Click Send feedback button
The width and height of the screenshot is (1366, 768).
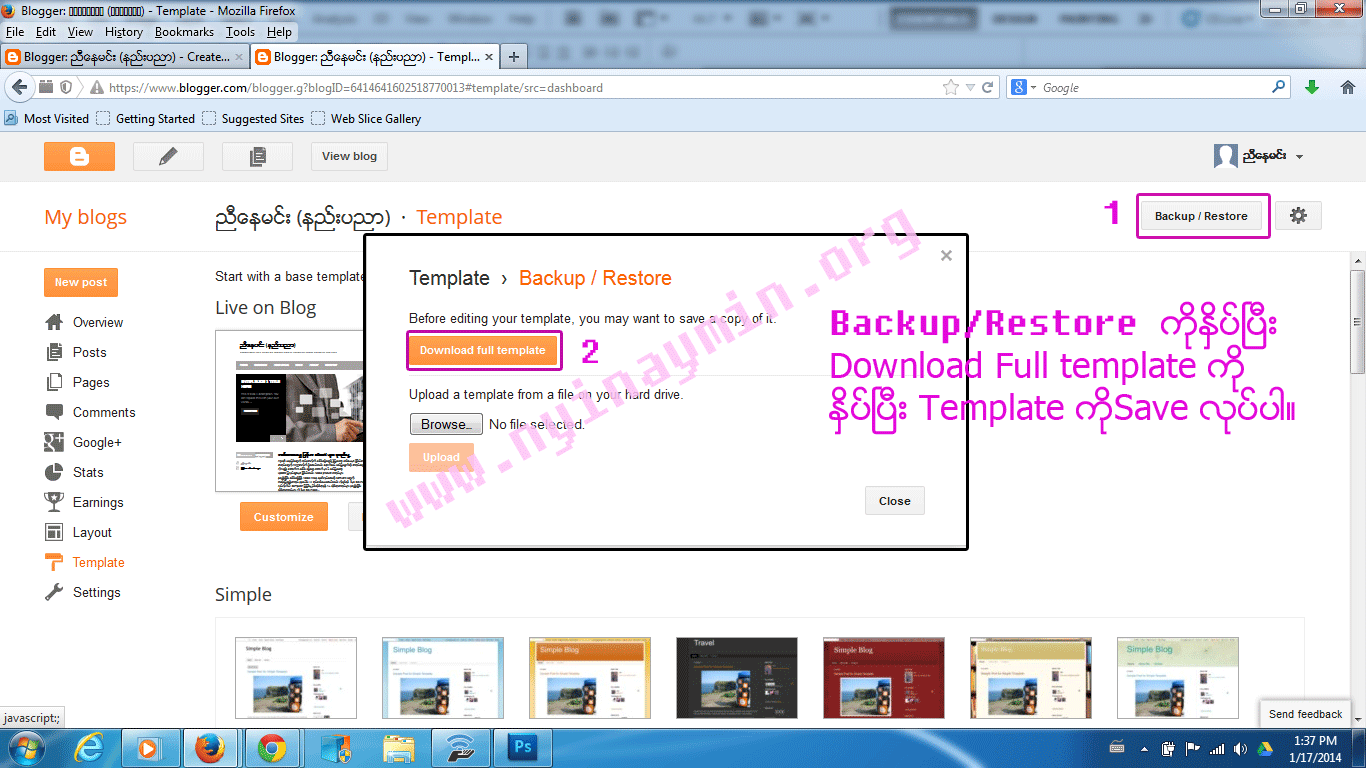click(1305, 714)
